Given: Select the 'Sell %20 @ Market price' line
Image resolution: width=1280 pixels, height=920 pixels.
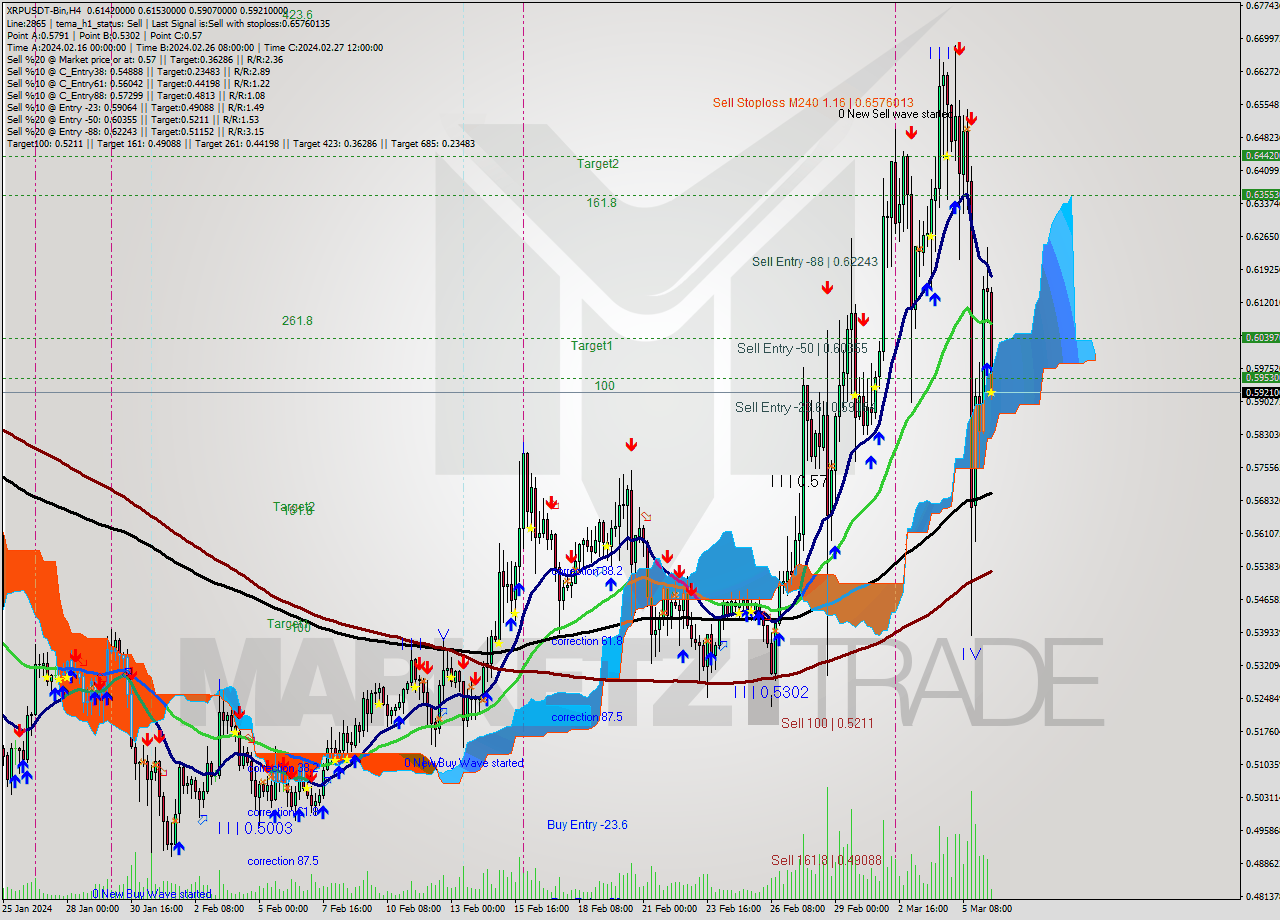Looking at the screenshot, I should [x=145, y=59].
